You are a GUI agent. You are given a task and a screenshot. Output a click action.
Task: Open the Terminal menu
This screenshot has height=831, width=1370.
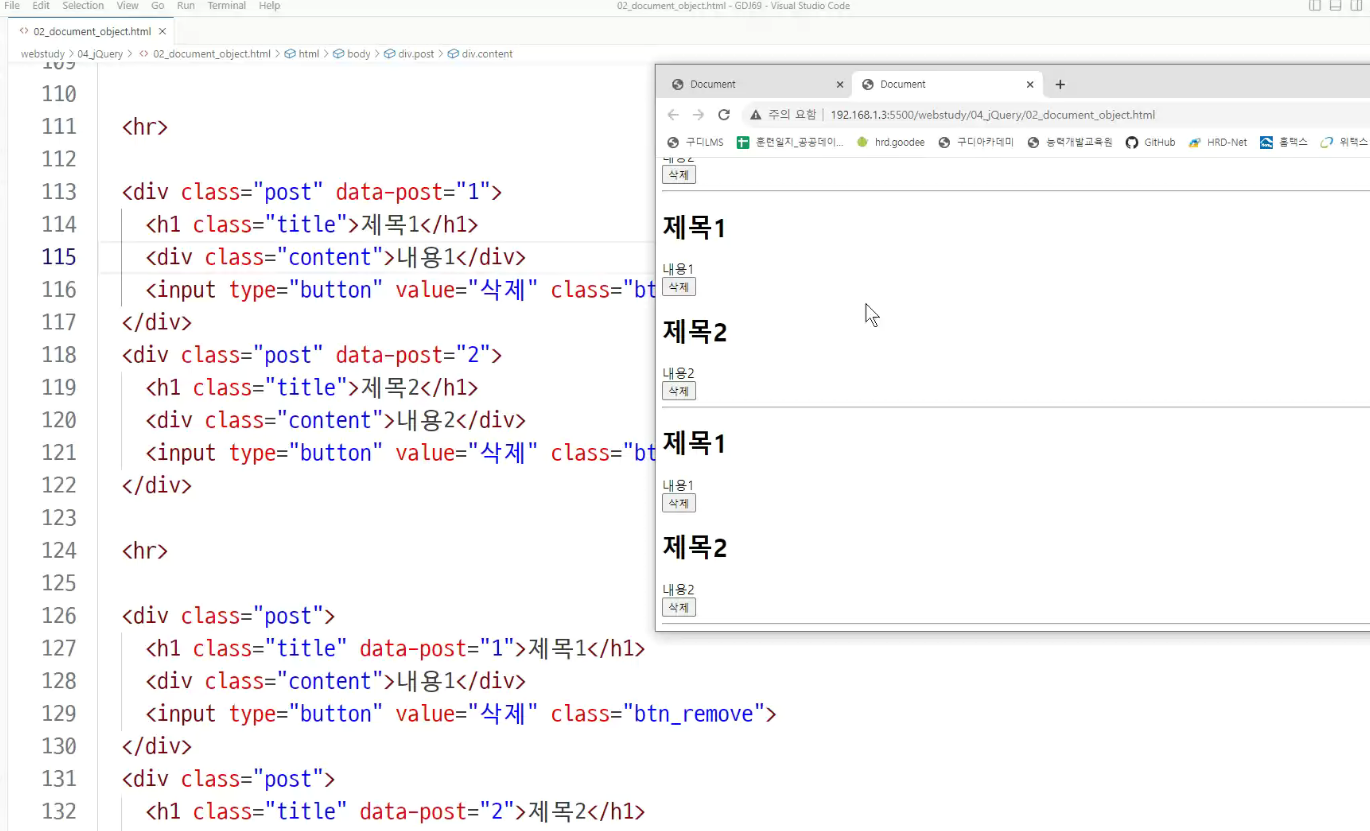(227, 6)
